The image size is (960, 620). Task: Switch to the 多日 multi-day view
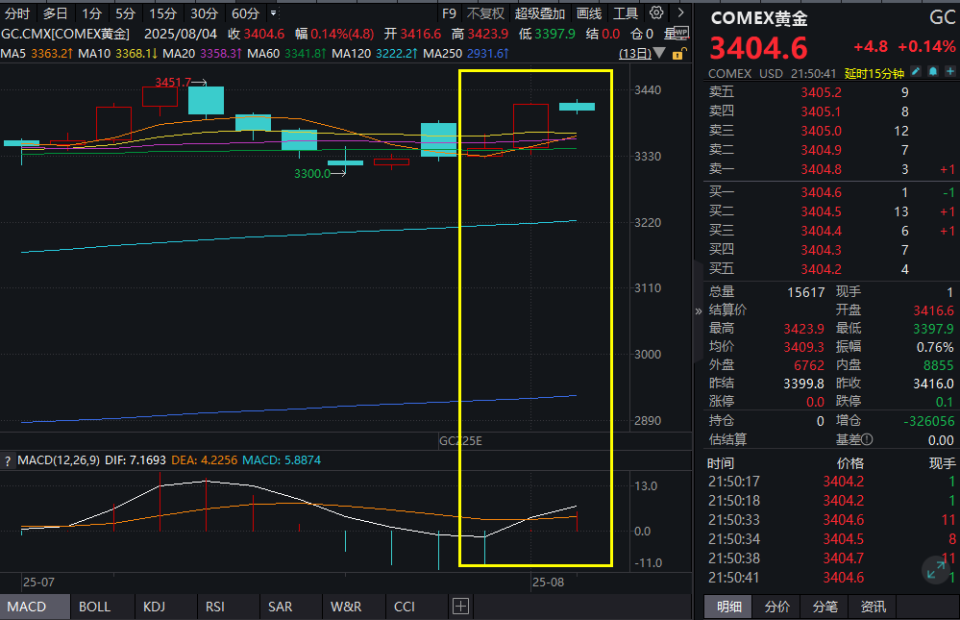coord(55,13)
